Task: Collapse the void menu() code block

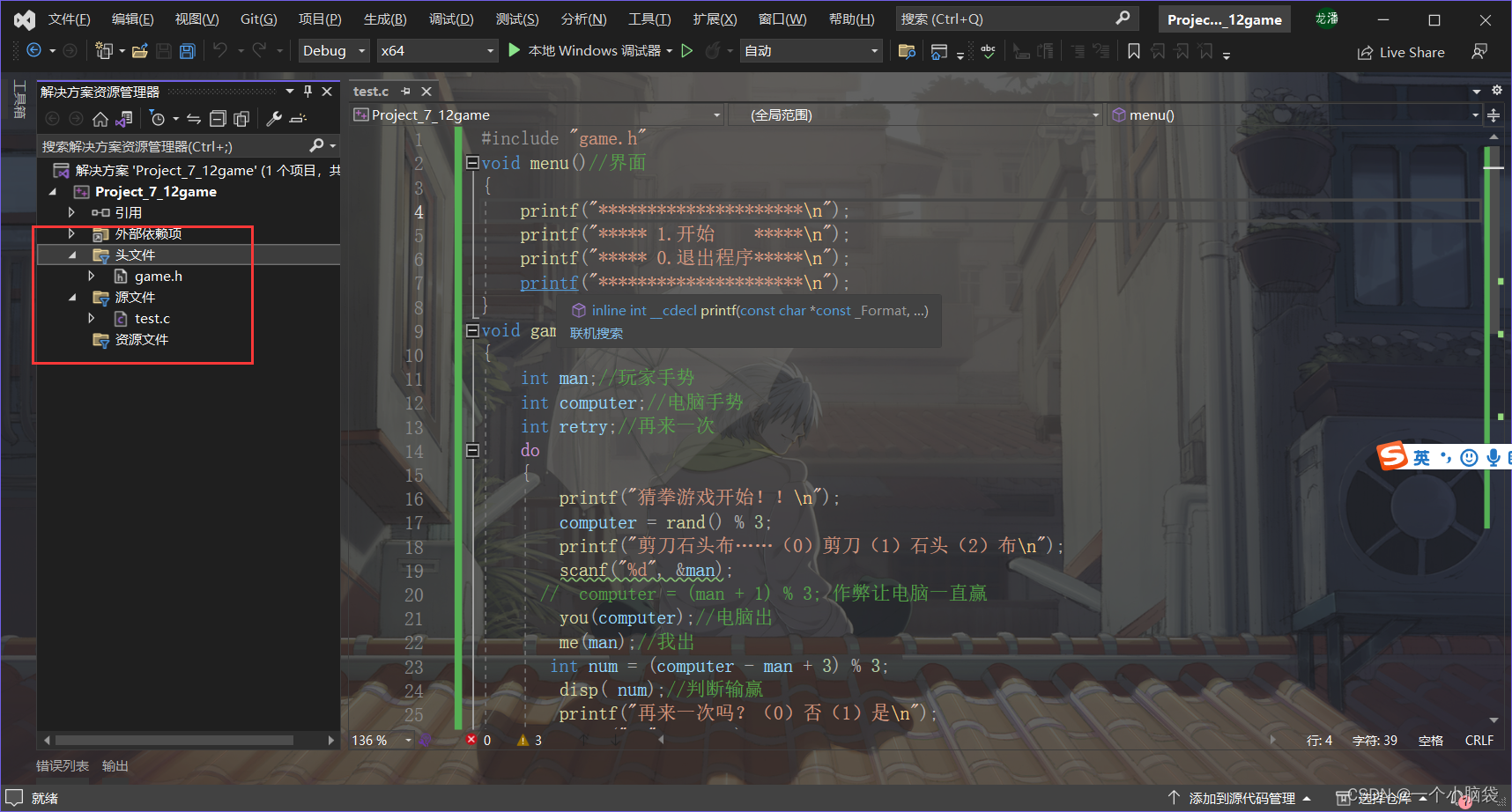Action: pyautogui.click(x=472, y=162)
